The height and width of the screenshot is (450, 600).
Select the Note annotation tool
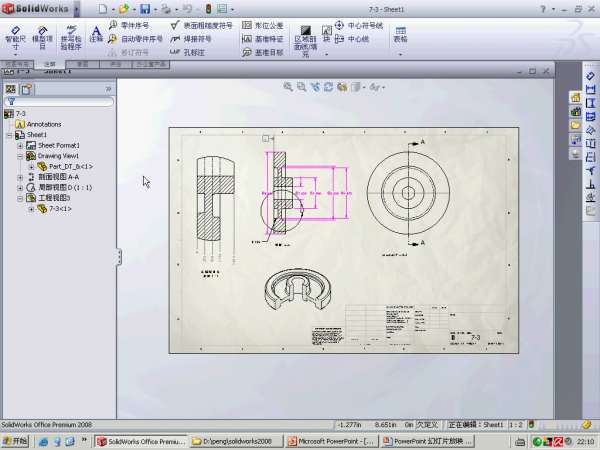(96, 34)
